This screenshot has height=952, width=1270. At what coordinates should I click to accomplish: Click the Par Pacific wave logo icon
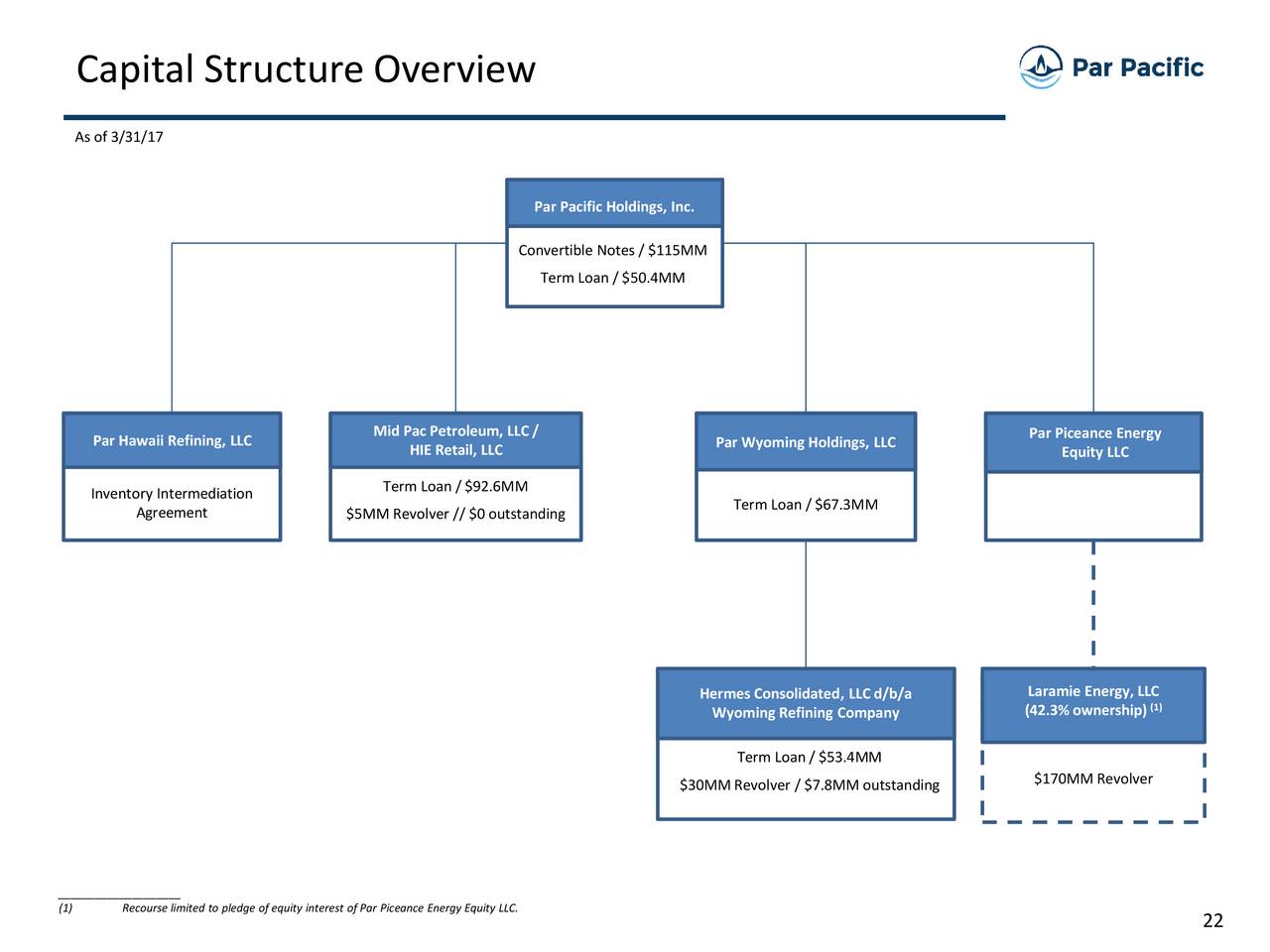point(1041,67)
